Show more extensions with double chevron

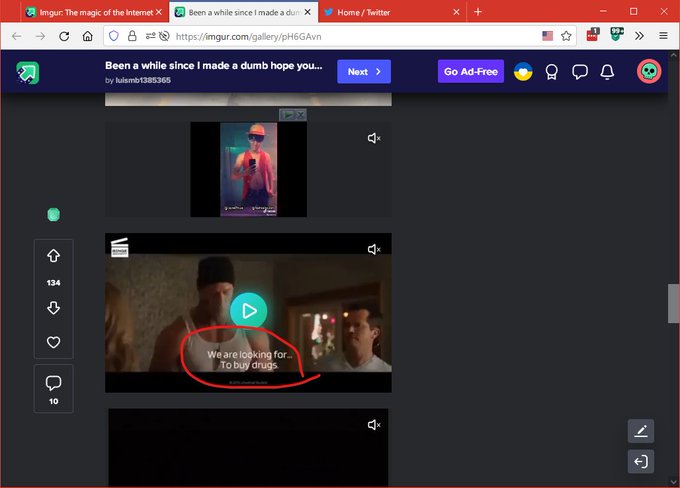coord(639,36)
